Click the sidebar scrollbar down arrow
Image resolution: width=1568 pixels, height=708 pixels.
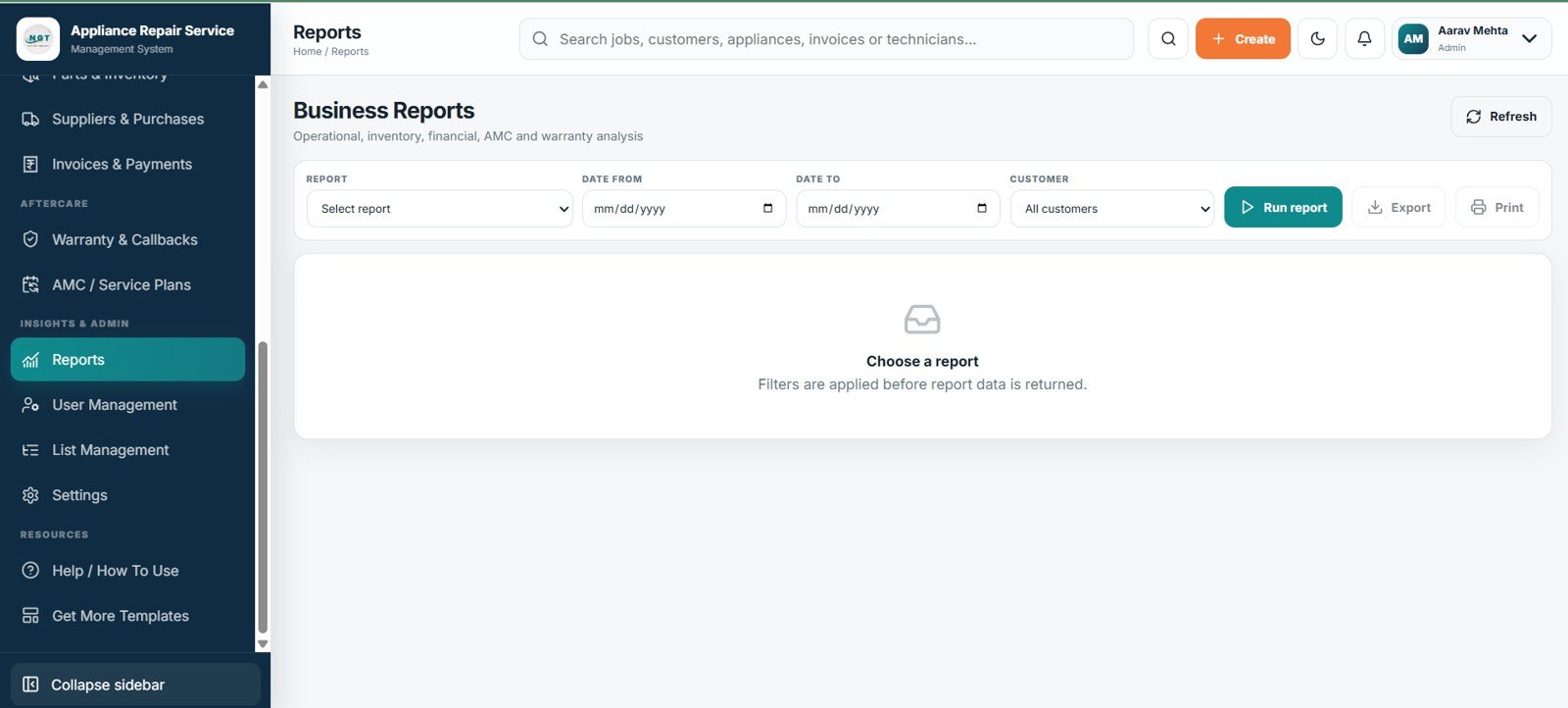[263, 644]
